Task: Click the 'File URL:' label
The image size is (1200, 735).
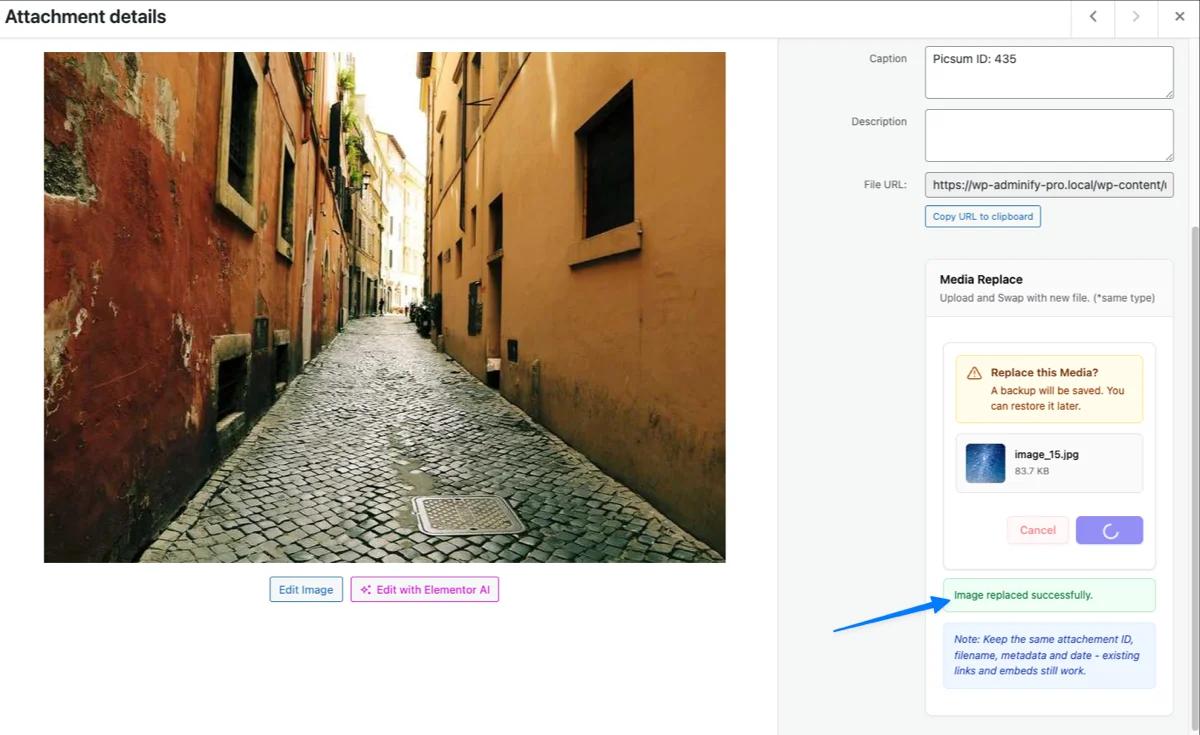Action: coord(885,185)
